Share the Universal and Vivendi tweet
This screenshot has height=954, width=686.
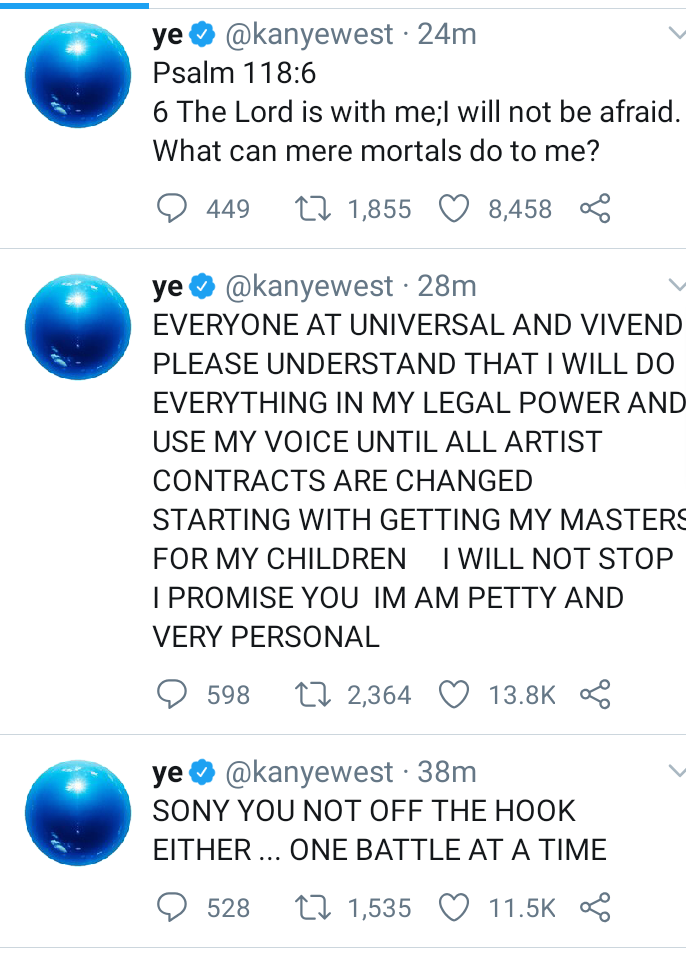point(594,694)
